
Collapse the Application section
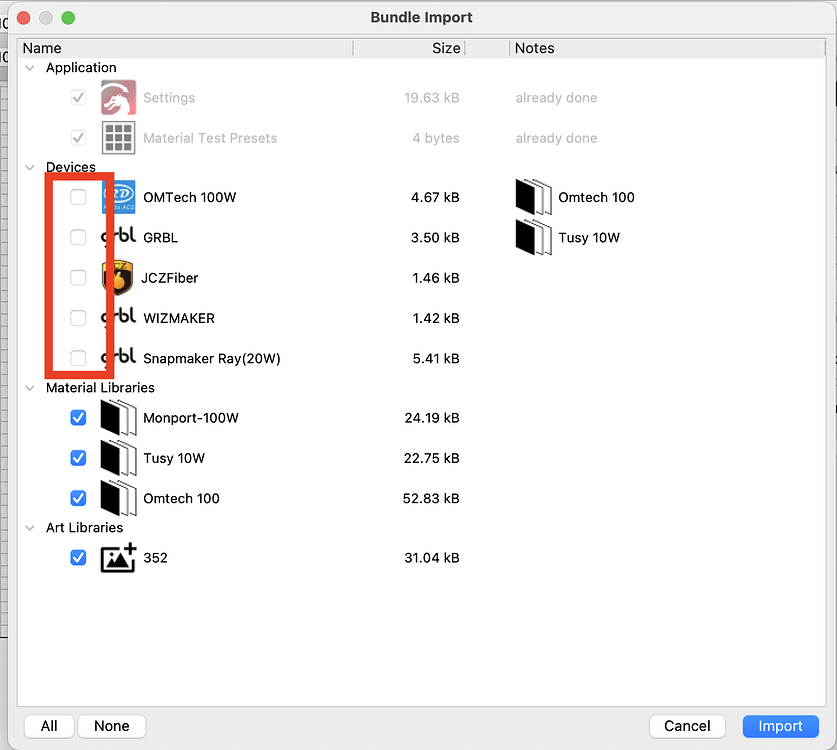30,68
